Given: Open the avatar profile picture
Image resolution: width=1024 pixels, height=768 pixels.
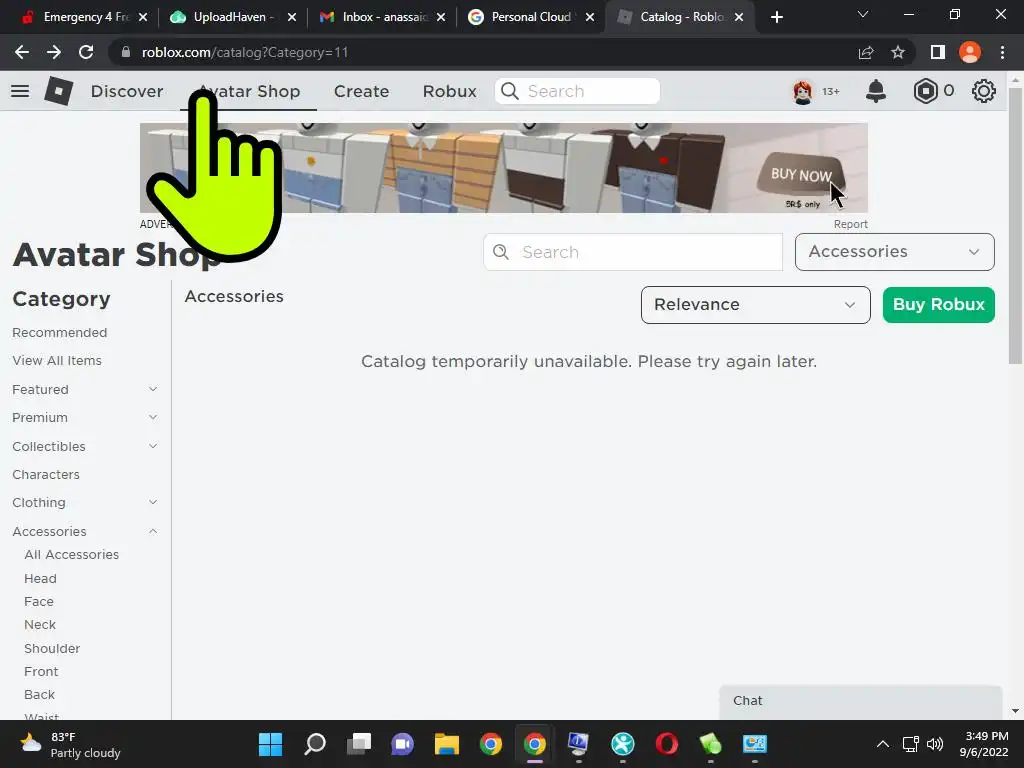Looking at the screenshot, I should (803, 91).
